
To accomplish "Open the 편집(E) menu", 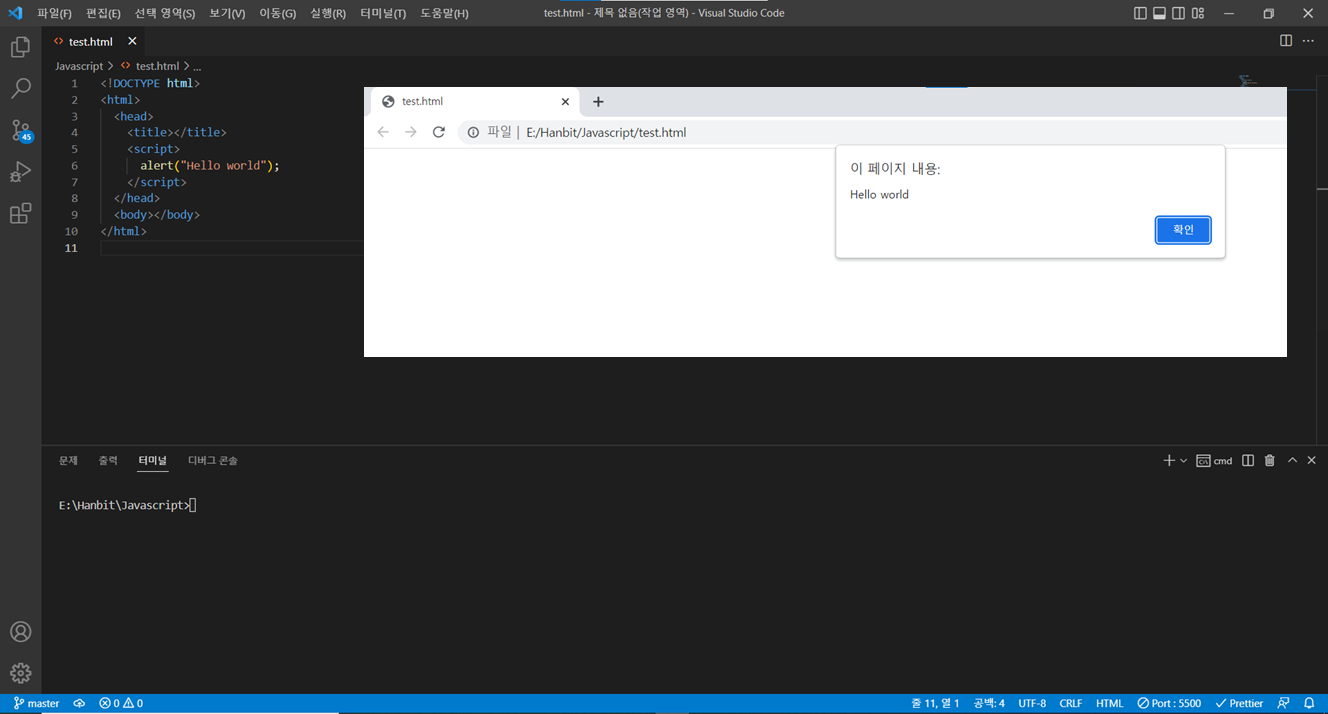I will pos(103,13).
